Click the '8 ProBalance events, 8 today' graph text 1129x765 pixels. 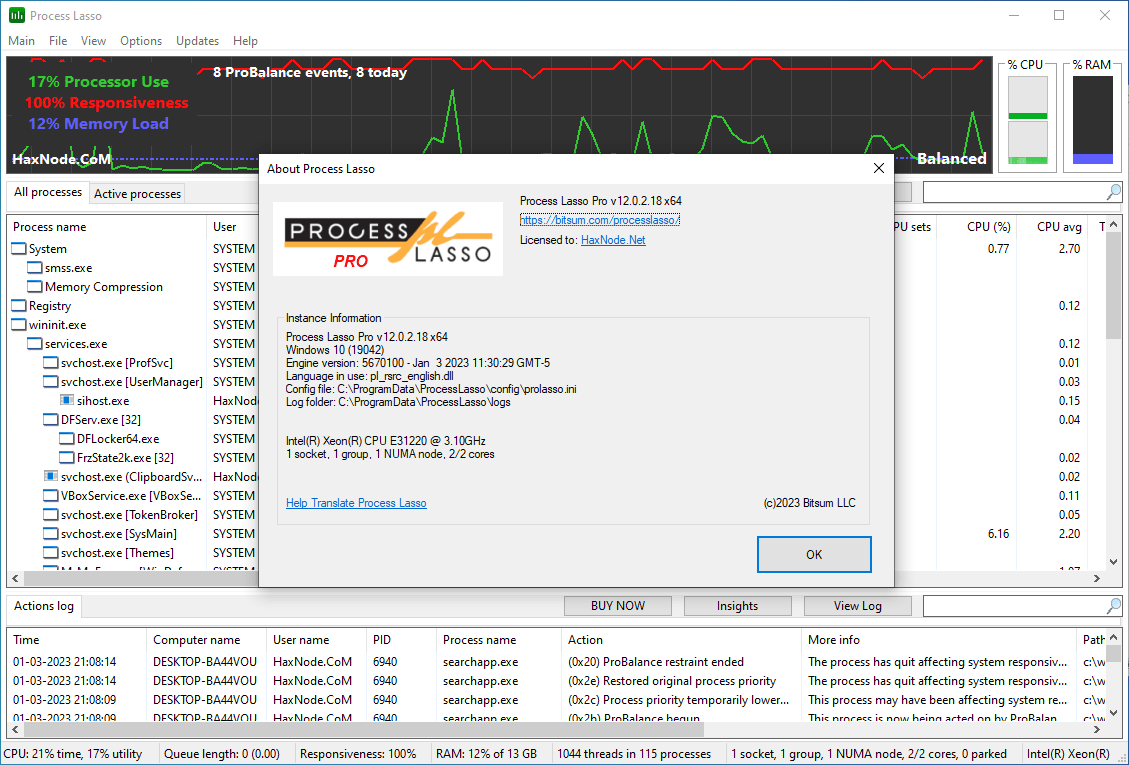[x=310, y=72]
